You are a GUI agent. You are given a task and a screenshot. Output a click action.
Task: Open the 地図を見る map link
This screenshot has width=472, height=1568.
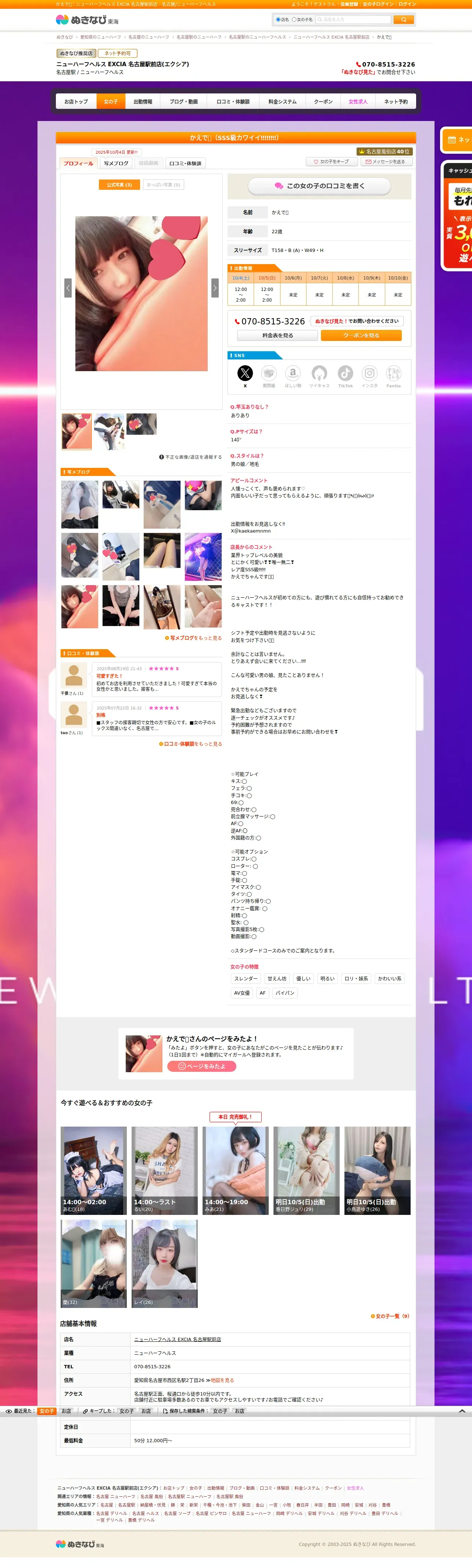click(x=222, y=1380)
